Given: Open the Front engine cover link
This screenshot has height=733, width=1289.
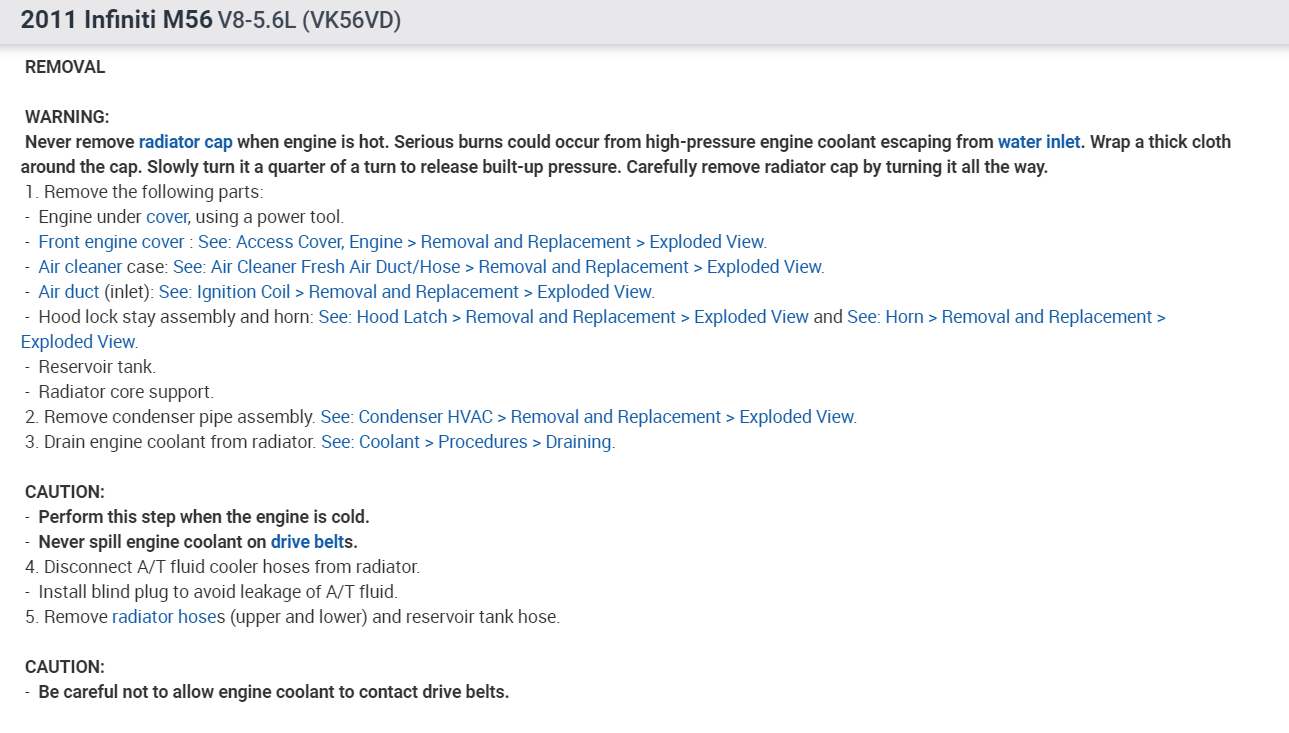Looking at the screenshot, I should 111,242.
